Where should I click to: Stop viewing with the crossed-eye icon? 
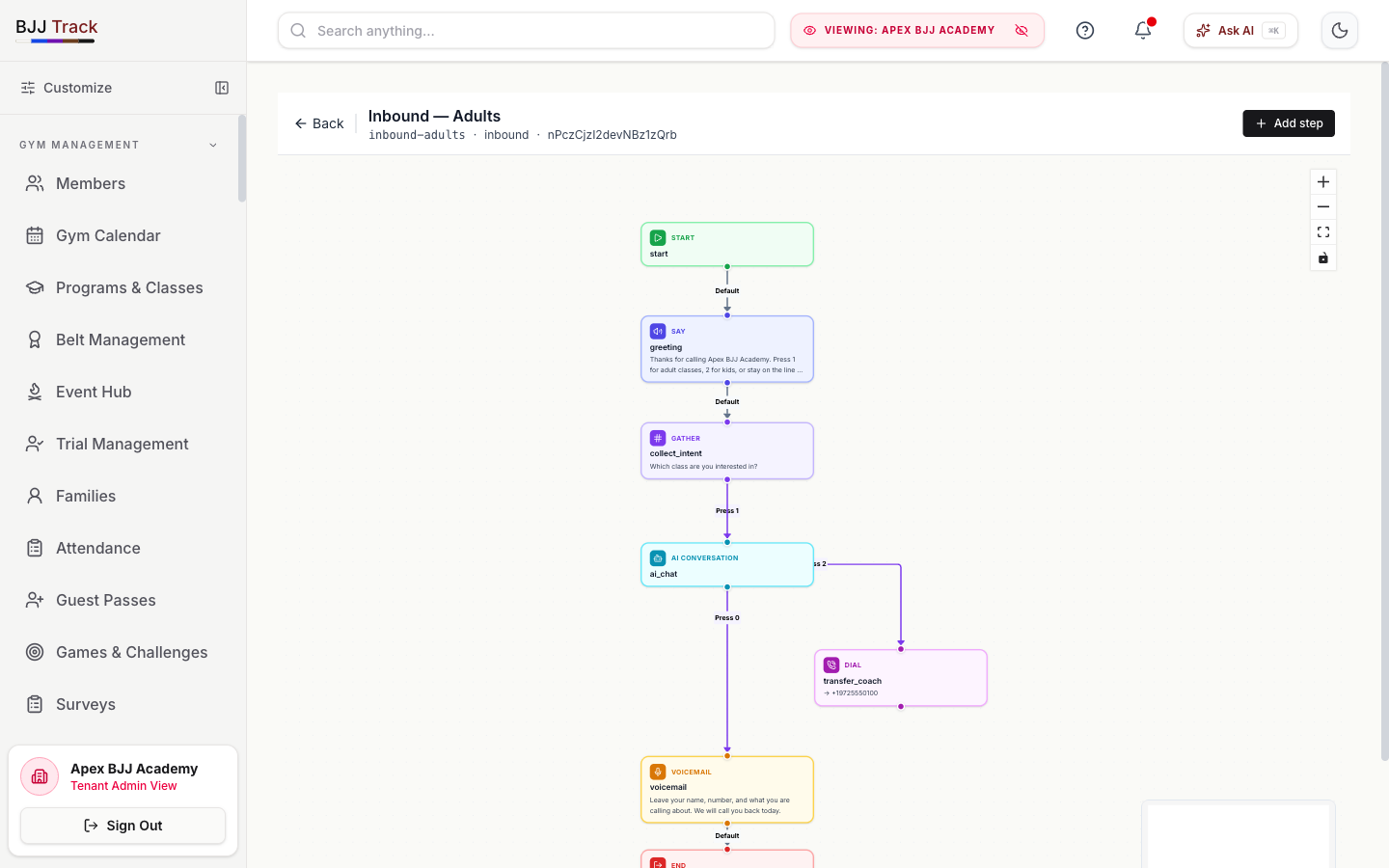click(x=1021, y=31)
